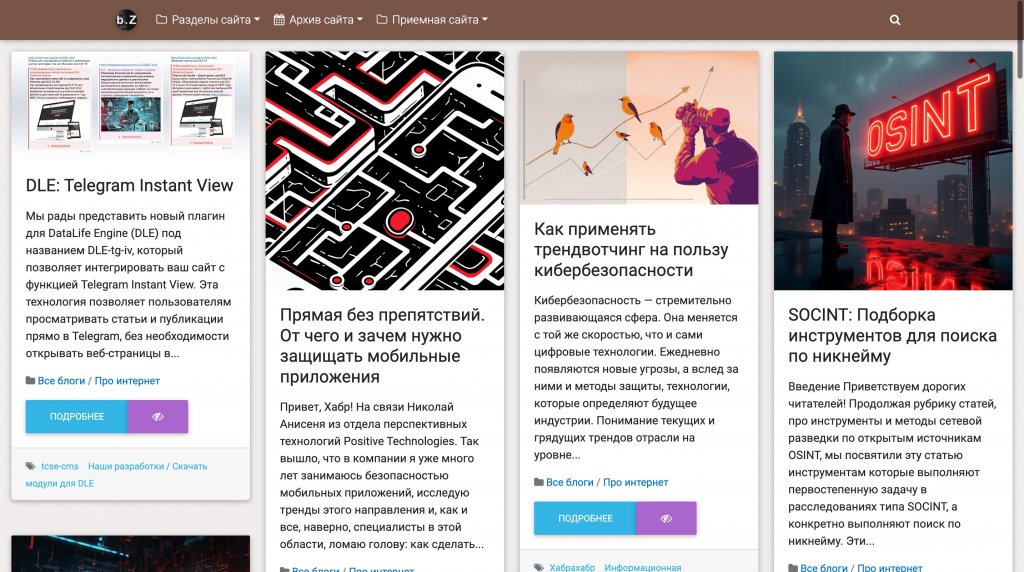
Task: Click ПОДРОБНЕЕ under трендвотчинг article
Action: [585, 518]
